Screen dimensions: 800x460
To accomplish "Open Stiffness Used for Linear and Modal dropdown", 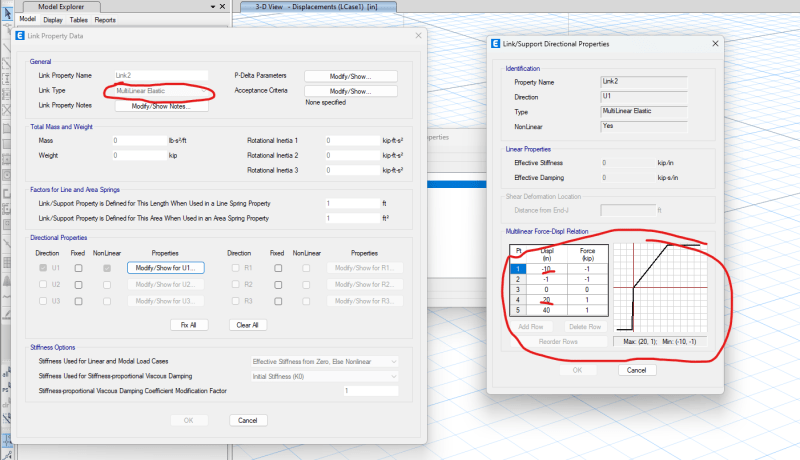I will click(x=324, y=362).
